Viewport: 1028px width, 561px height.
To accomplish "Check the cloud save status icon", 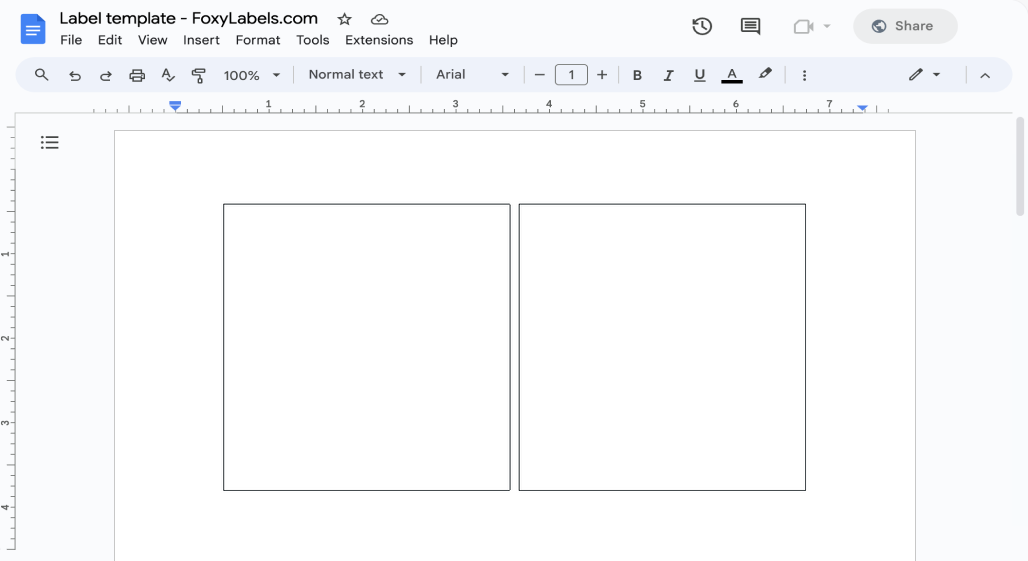I will point(379,19).
